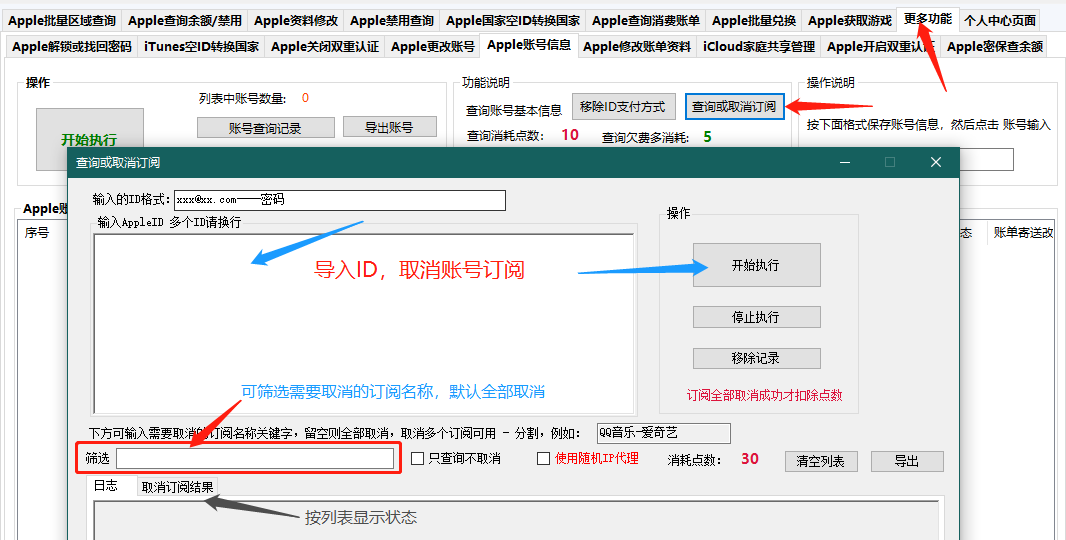Click the 移除记录 button
1066x540 pixels.
[757, 358]
